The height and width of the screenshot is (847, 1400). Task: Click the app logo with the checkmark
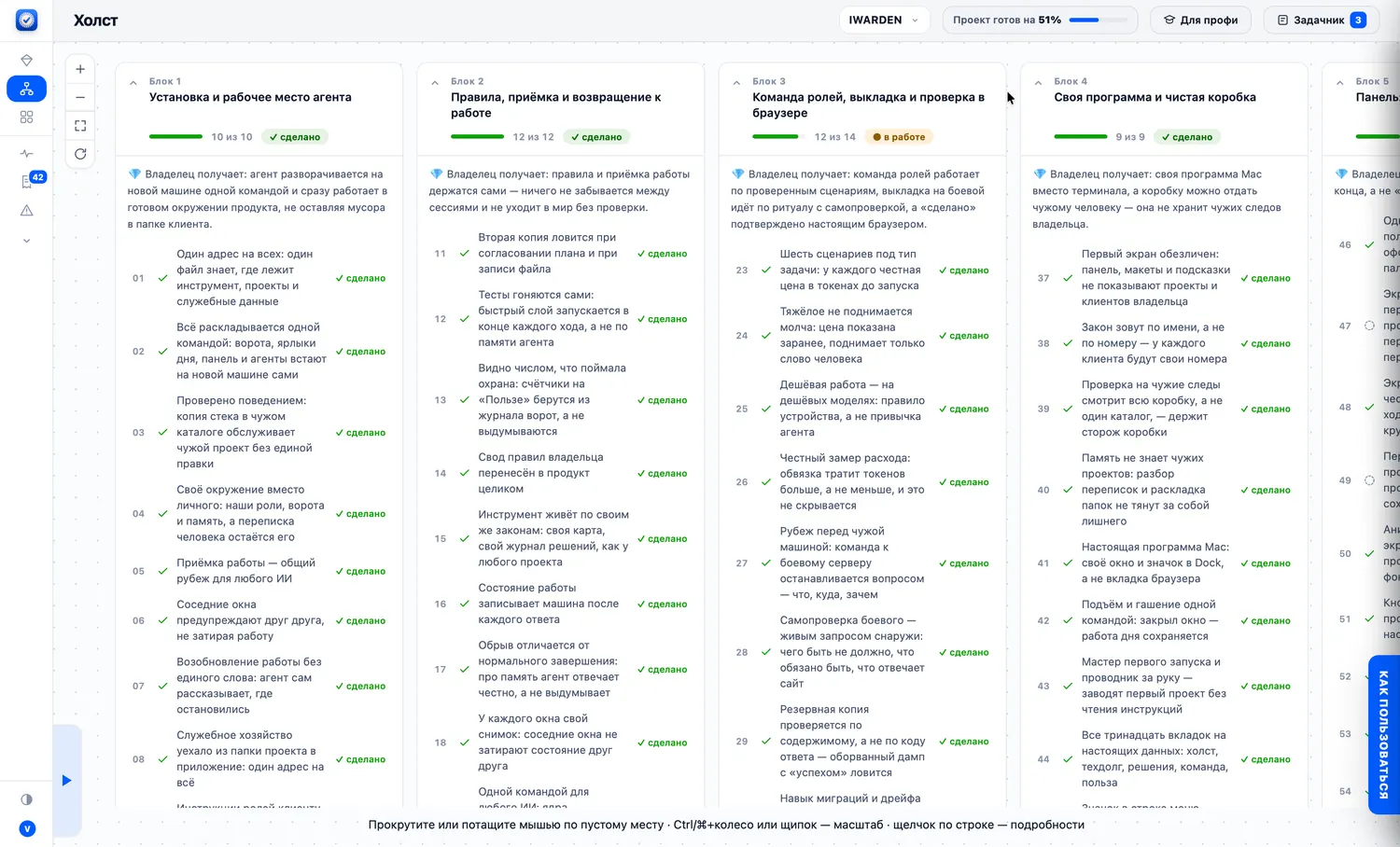click(x=26, y=20)
